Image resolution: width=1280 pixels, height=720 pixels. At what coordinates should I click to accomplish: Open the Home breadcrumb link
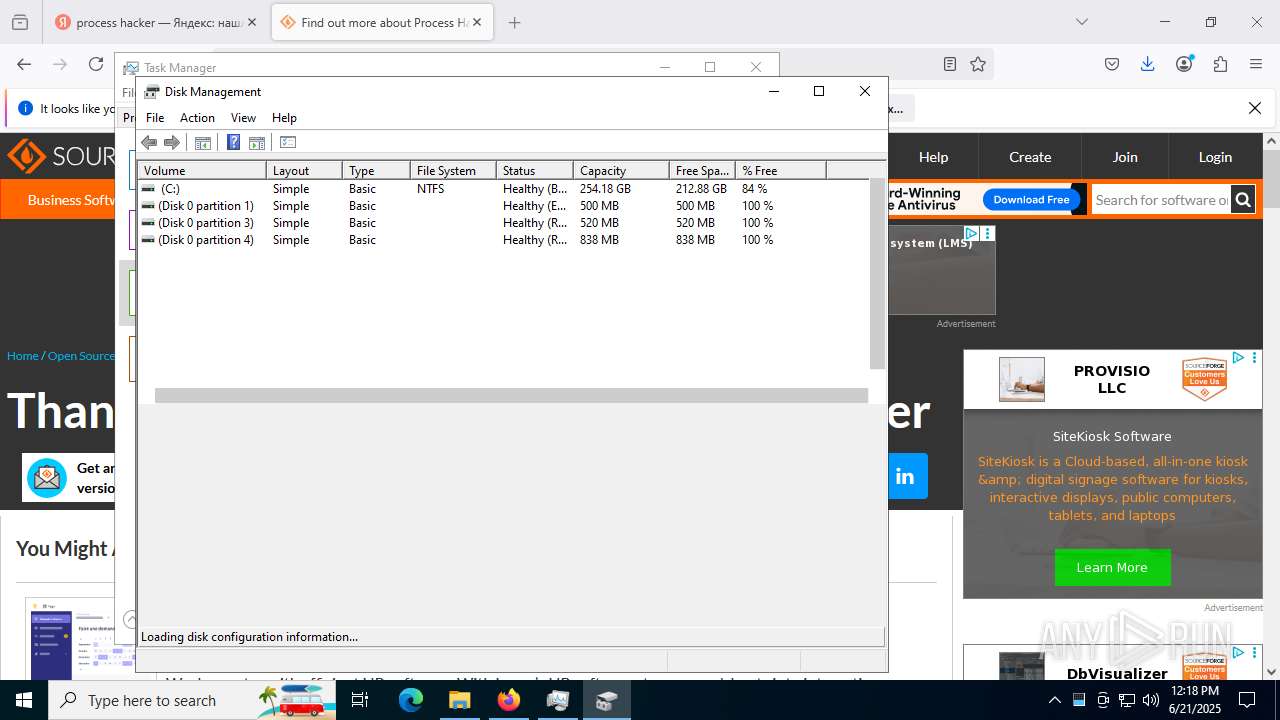click(x=22, y=356)
